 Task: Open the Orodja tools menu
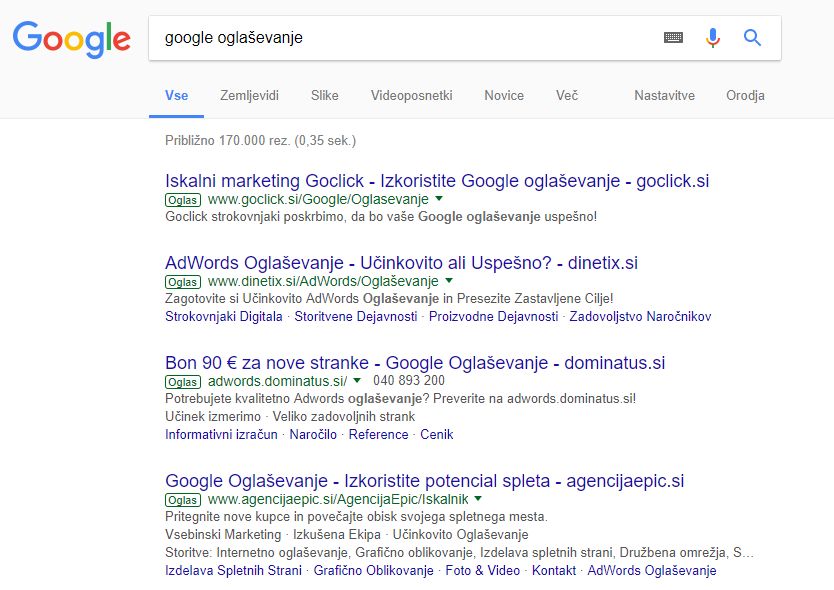(x=745, y=96)
